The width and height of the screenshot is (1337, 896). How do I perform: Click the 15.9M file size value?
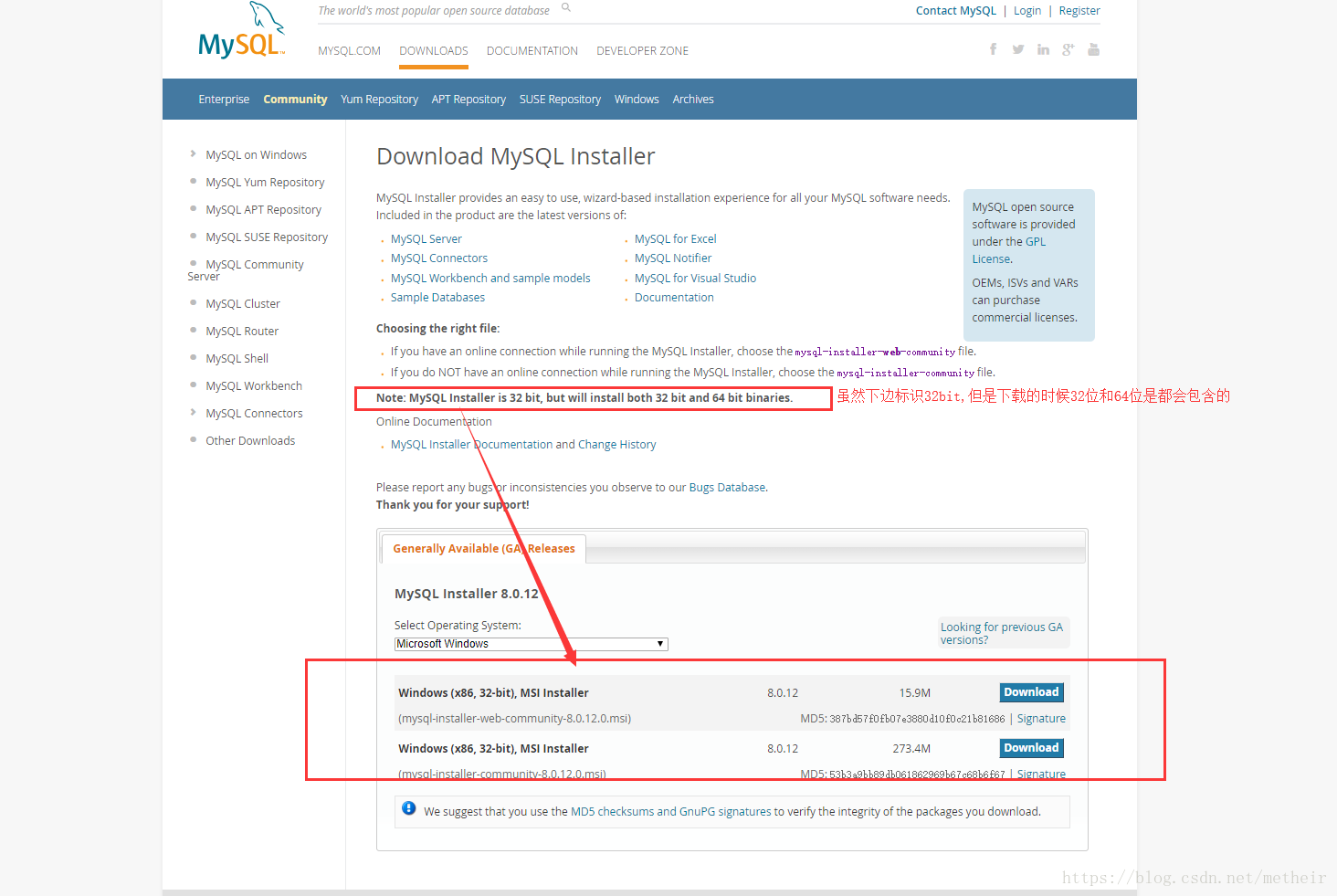pyautogui.click(x=915, y=693)
